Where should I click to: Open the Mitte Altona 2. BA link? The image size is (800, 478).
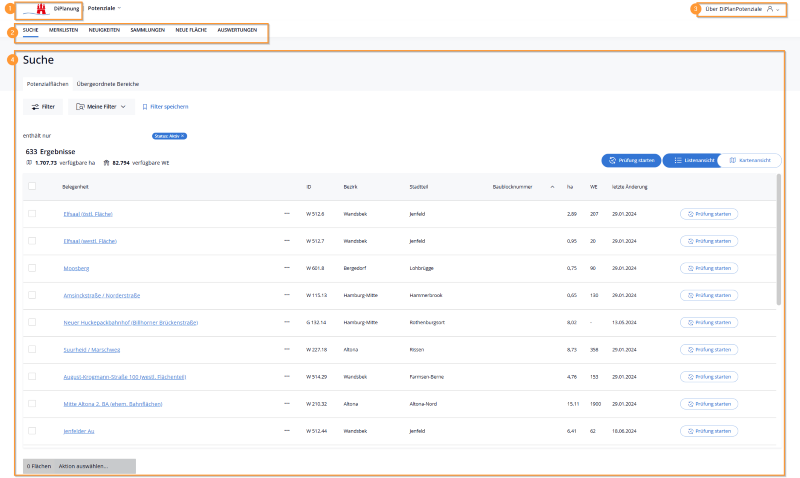[112, 403]
